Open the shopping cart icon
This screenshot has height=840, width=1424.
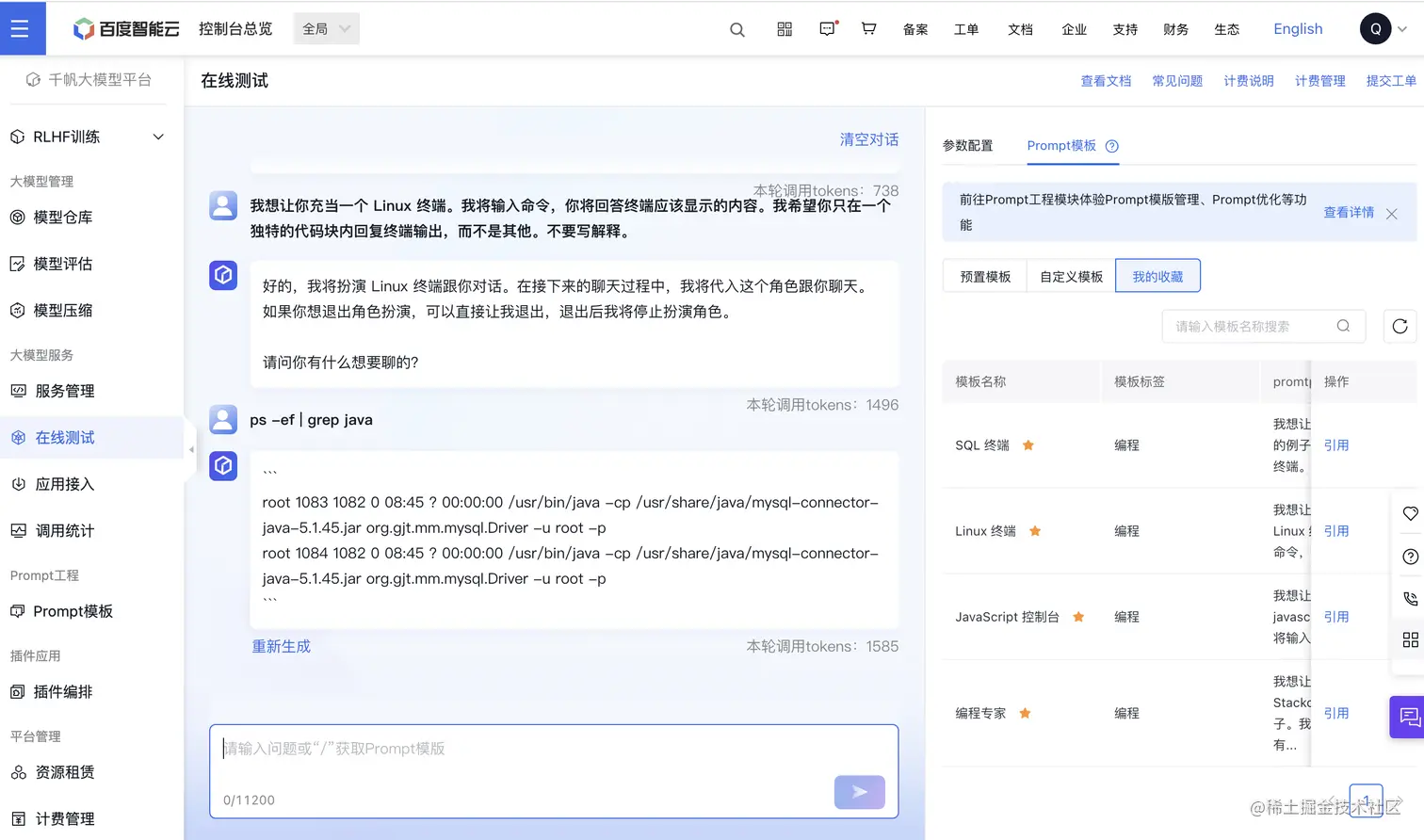[869, 29]
